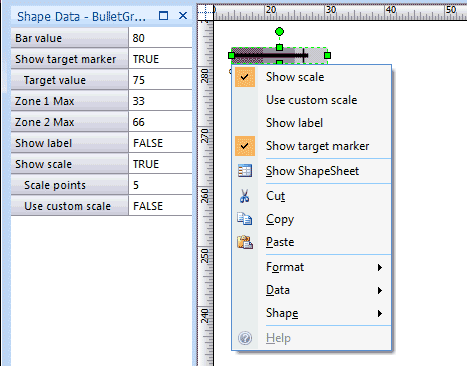Click the ruler origin crosshair corner
This screenshot has width=467, height=366.
(x=206, y=13)
